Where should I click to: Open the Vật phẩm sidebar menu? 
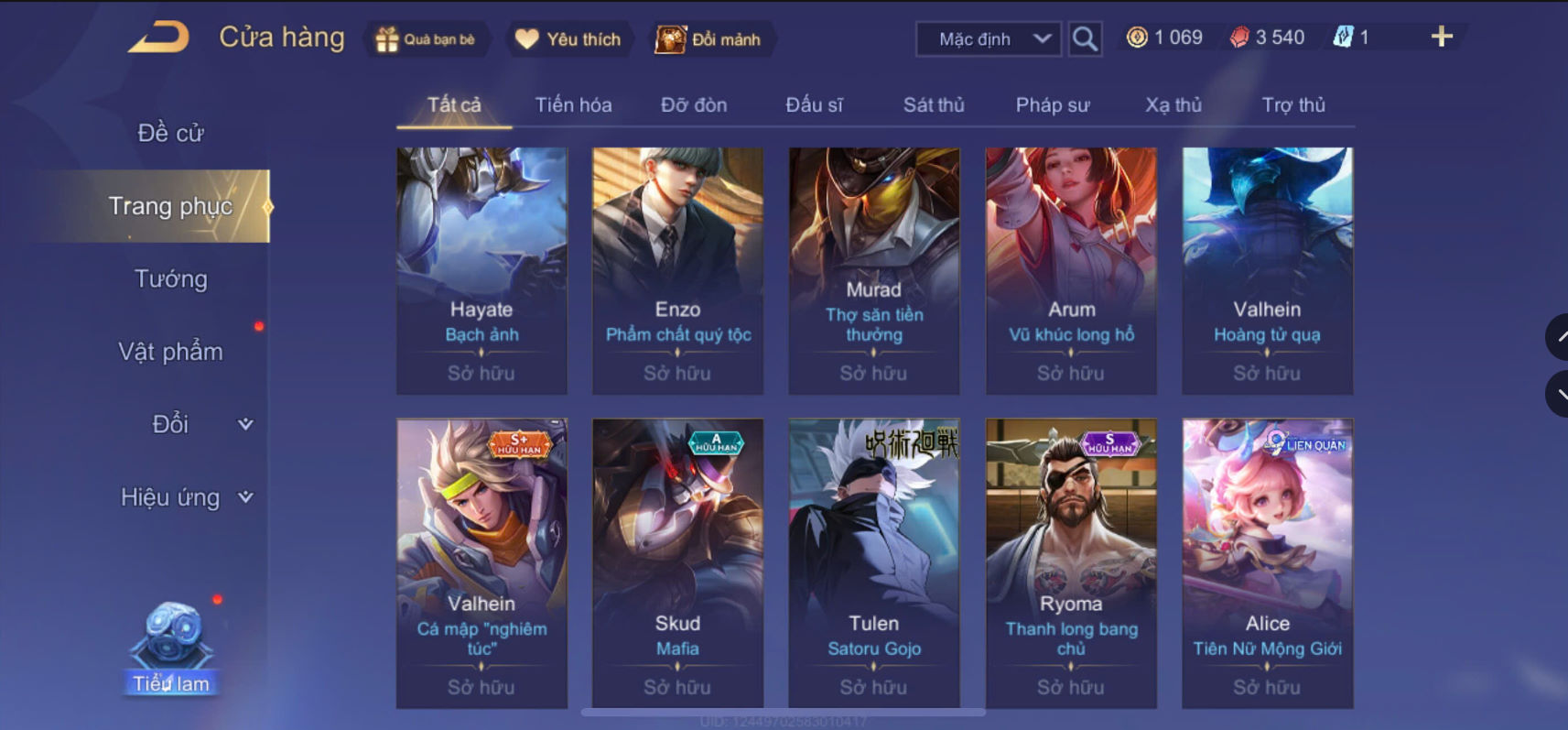coord(171,352)
